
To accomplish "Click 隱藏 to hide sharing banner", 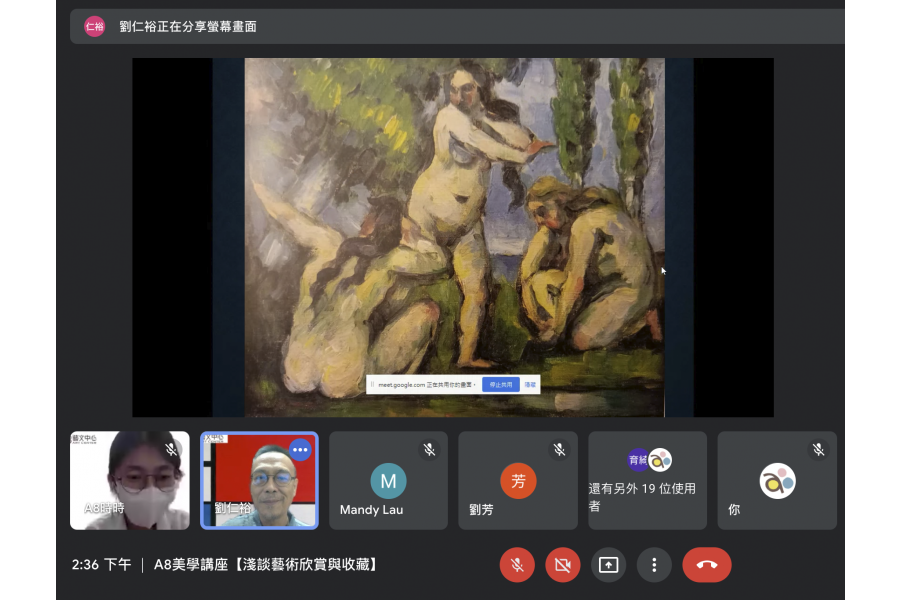I will (x=530, y=384).
